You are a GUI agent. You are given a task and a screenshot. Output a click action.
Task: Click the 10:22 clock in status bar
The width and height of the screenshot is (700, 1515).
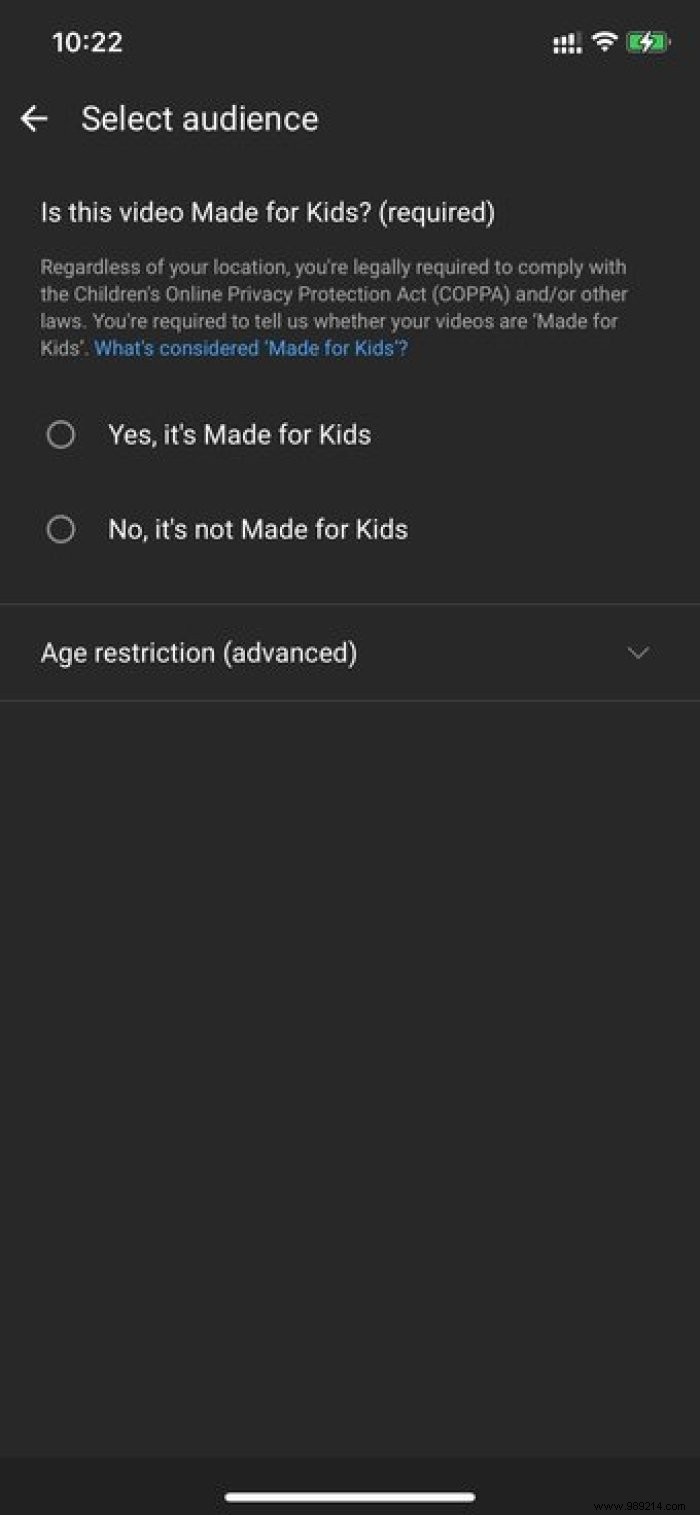[87, 43]
